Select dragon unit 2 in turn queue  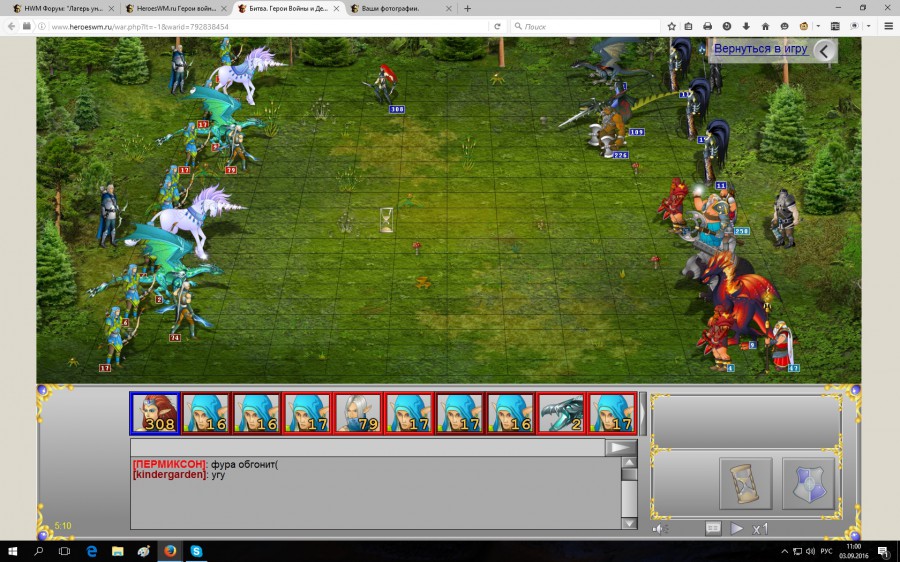[x=561, y=413]
